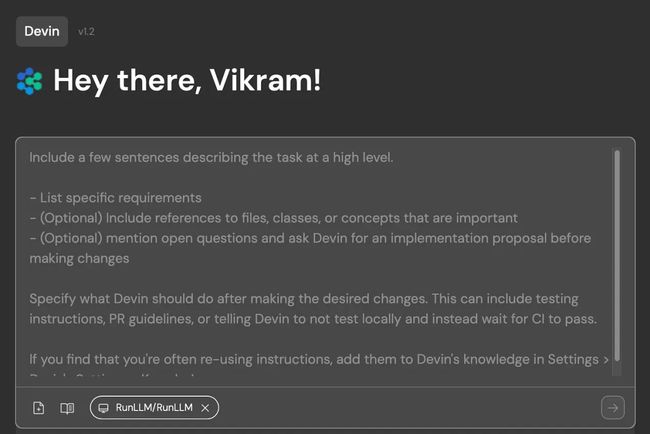This screenshot has height=434, width=650.
Task: Click the 'mention open questions' placeholder line
Action: point(310,238)
